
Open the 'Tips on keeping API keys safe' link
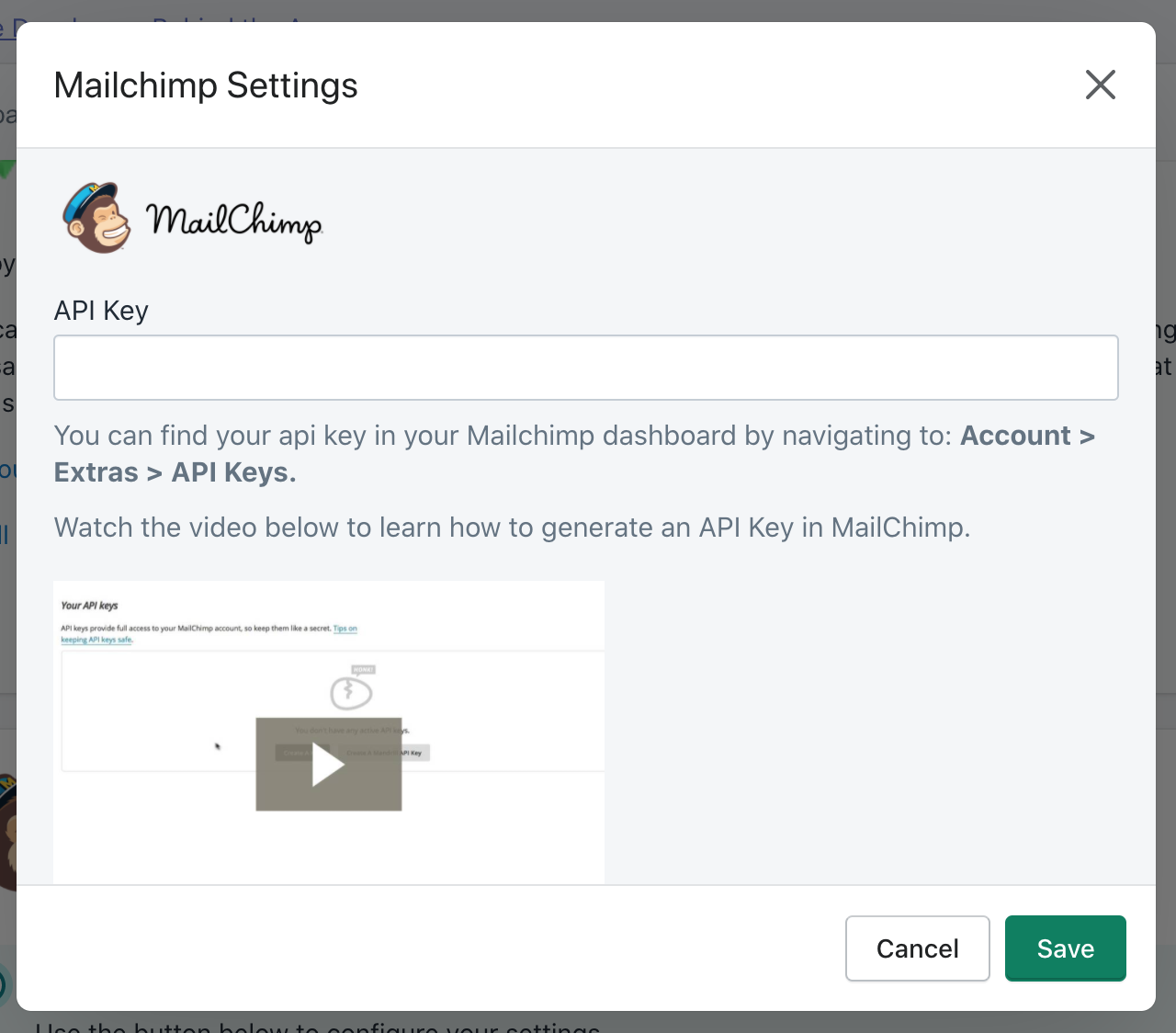345,629
